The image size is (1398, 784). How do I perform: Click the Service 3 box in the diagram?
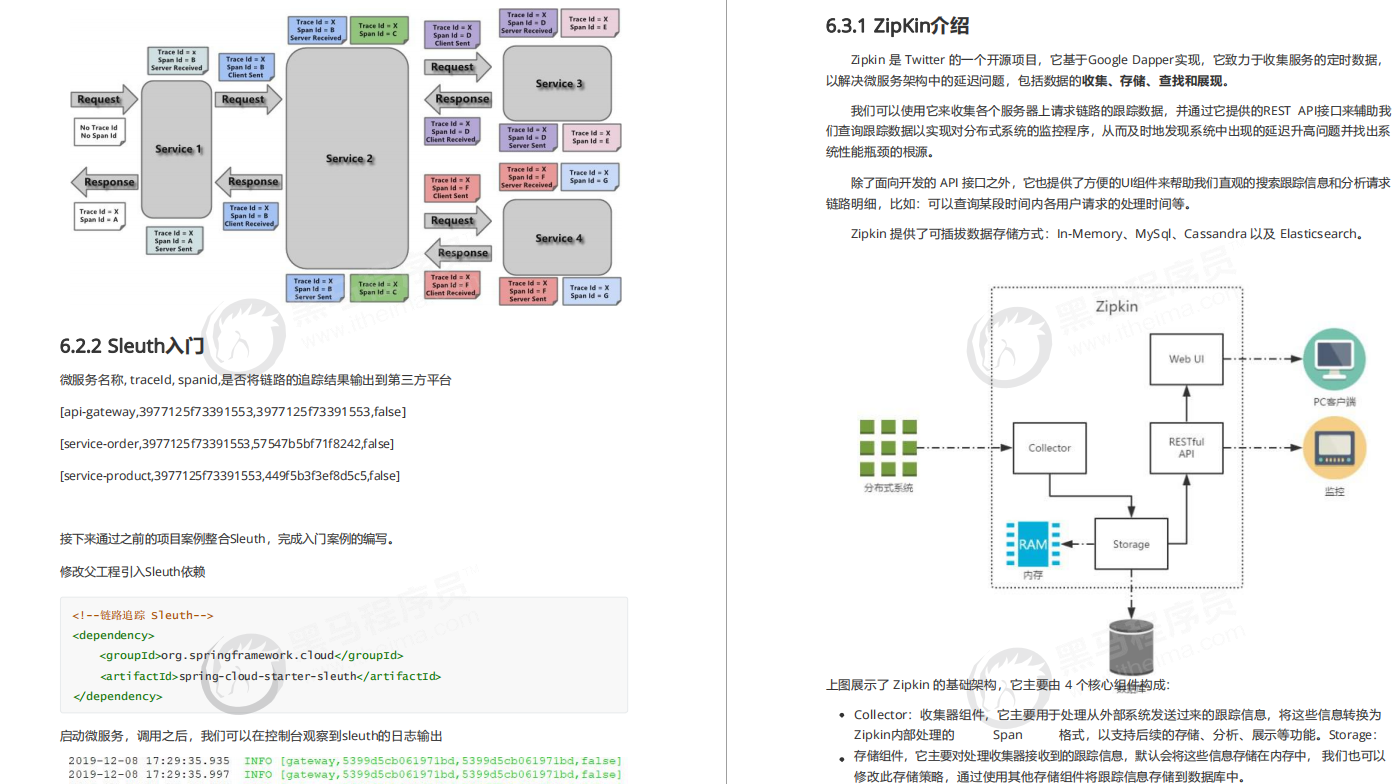(x=558, y=83)
